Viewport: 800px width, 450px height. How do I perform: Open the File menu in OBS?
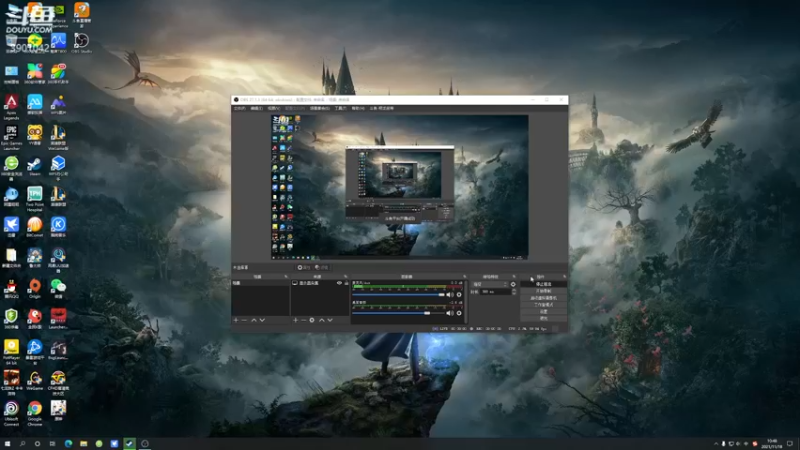[239, 108]
